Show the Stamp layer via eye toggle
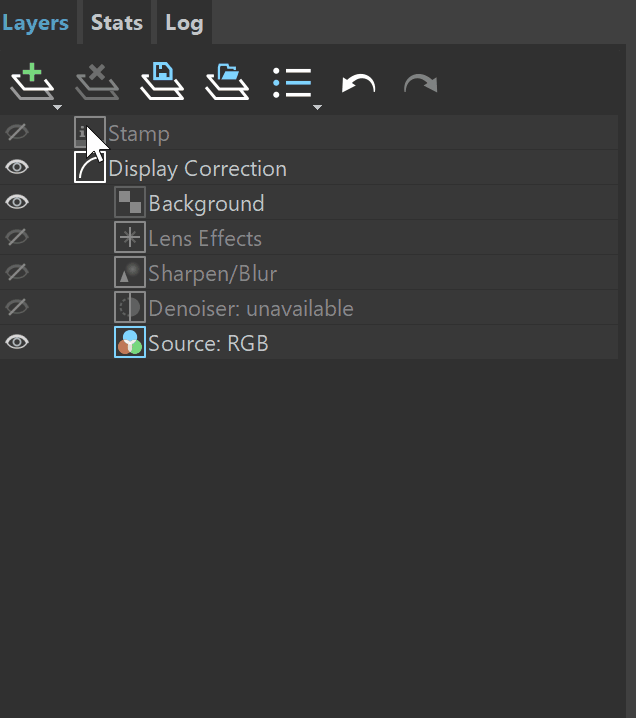 [17, 132]
